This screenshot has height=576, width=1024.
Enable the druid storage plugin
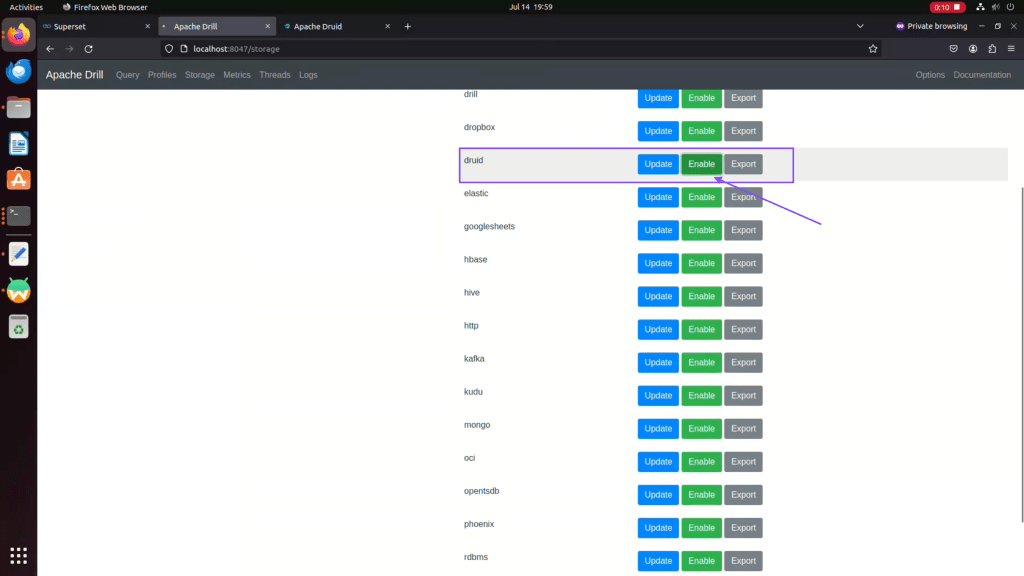click(x=701, y=164)
